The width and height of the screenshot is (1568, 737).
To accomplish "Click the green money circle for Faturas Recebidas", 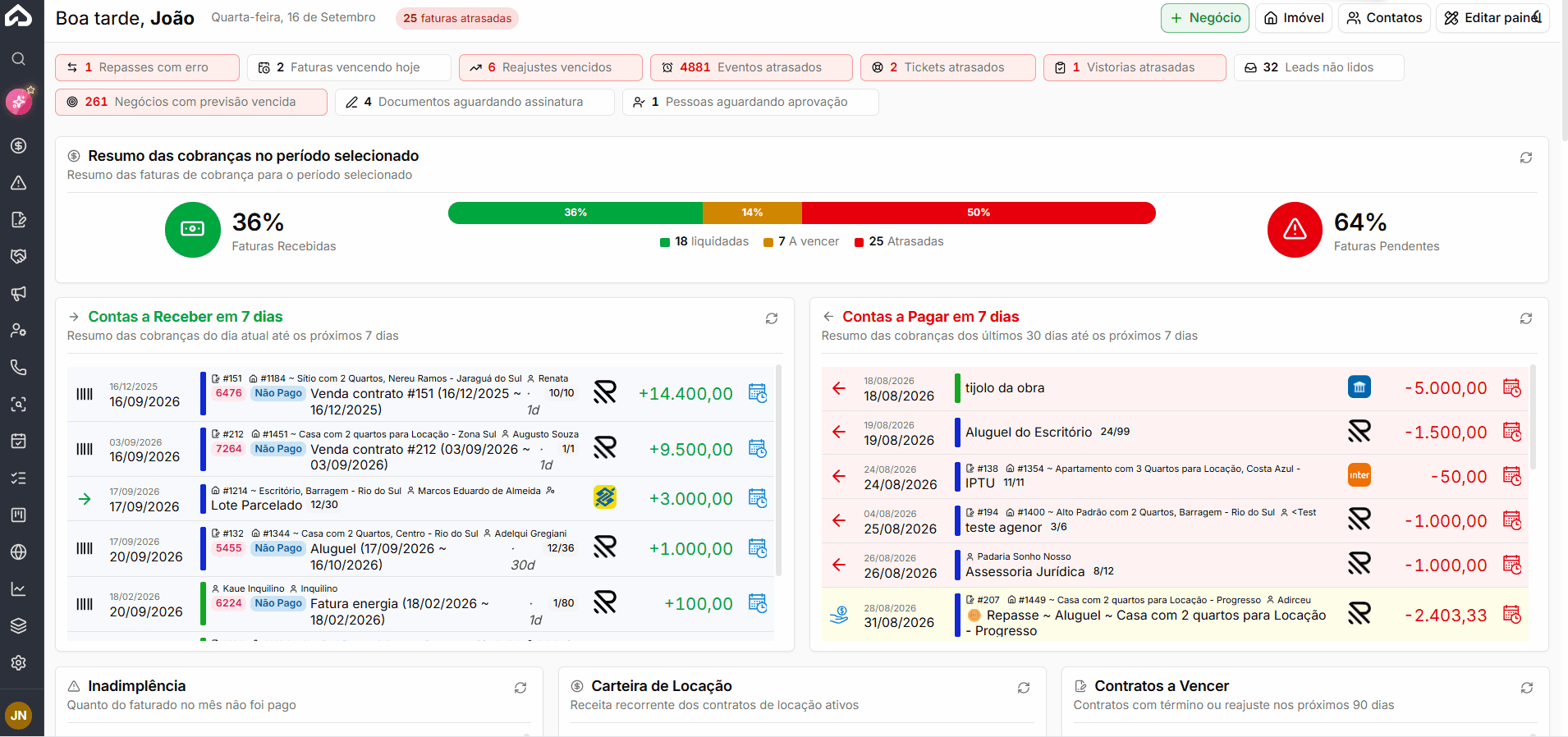I will tap(193, 230).
